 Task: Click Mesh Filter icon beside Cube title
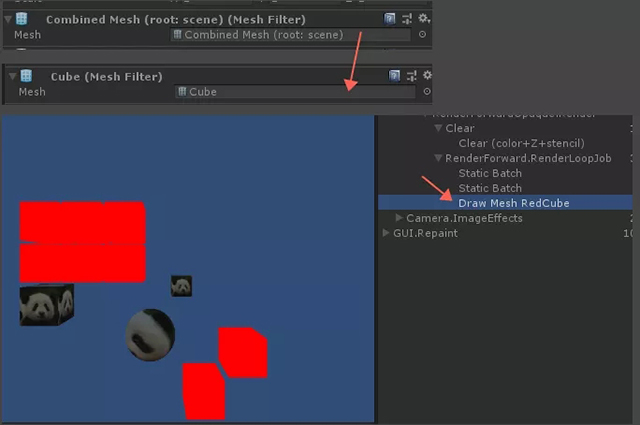(26, 76)
